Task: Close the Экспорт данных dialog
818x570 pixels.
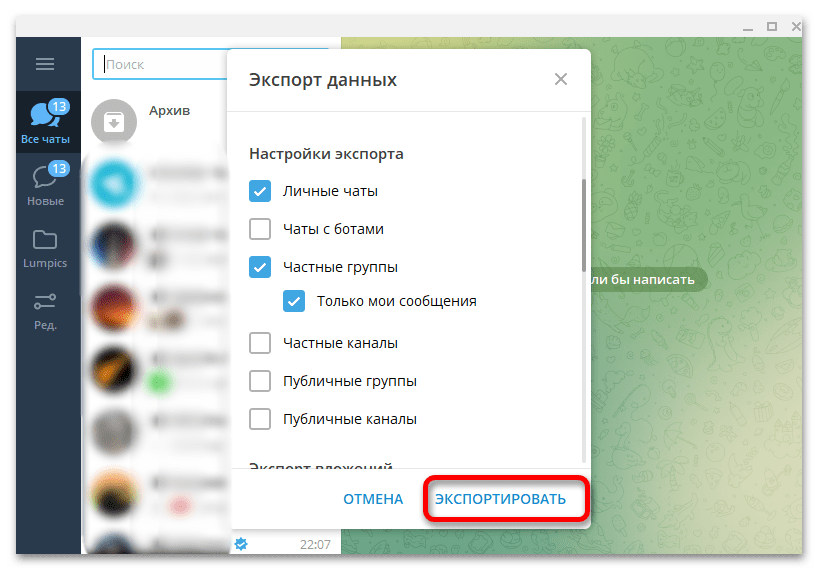Action: (x=561, y=79)
